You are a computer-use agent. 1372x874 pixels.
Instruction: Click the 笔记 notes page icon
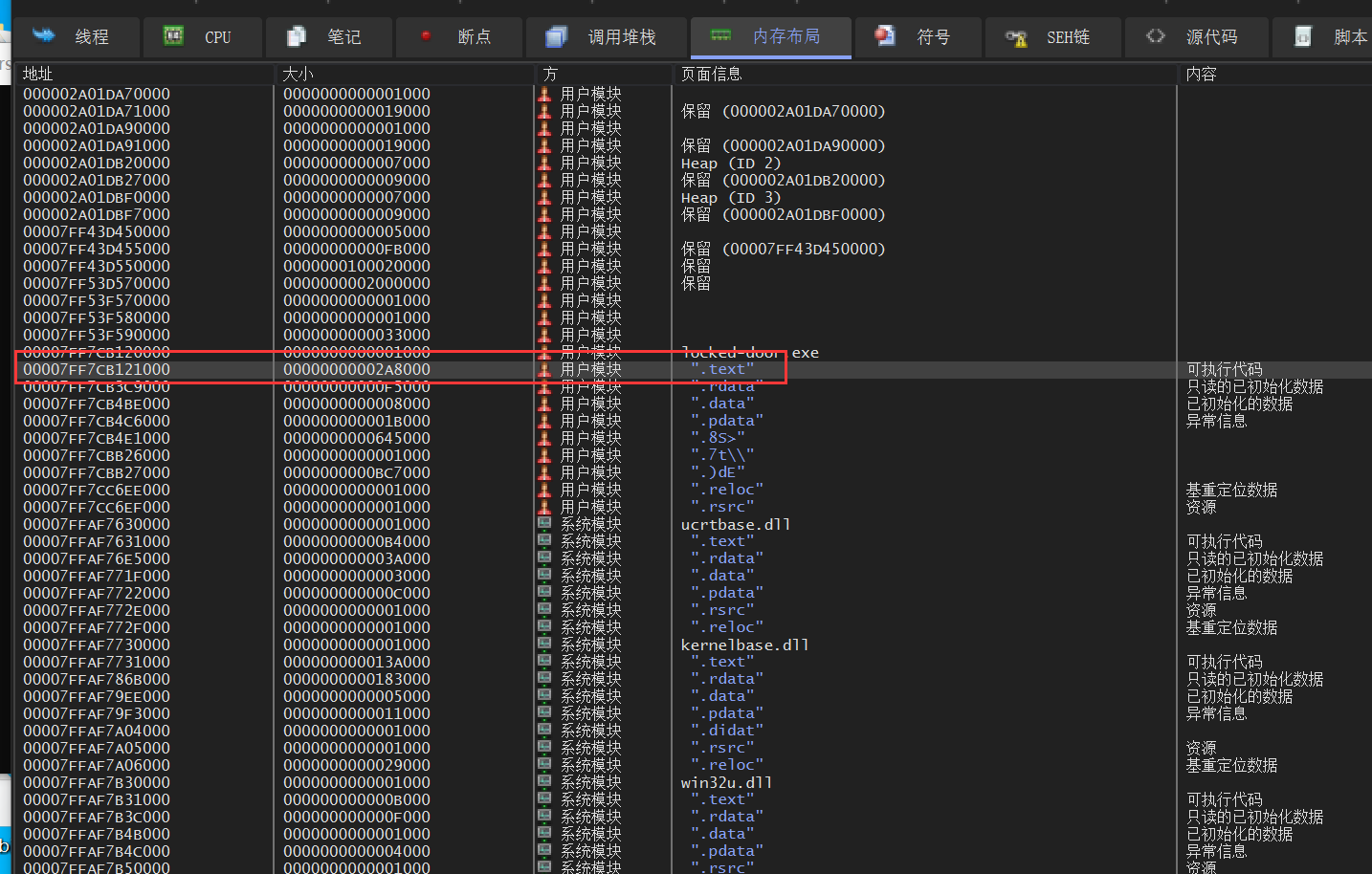tap(297, 36)
